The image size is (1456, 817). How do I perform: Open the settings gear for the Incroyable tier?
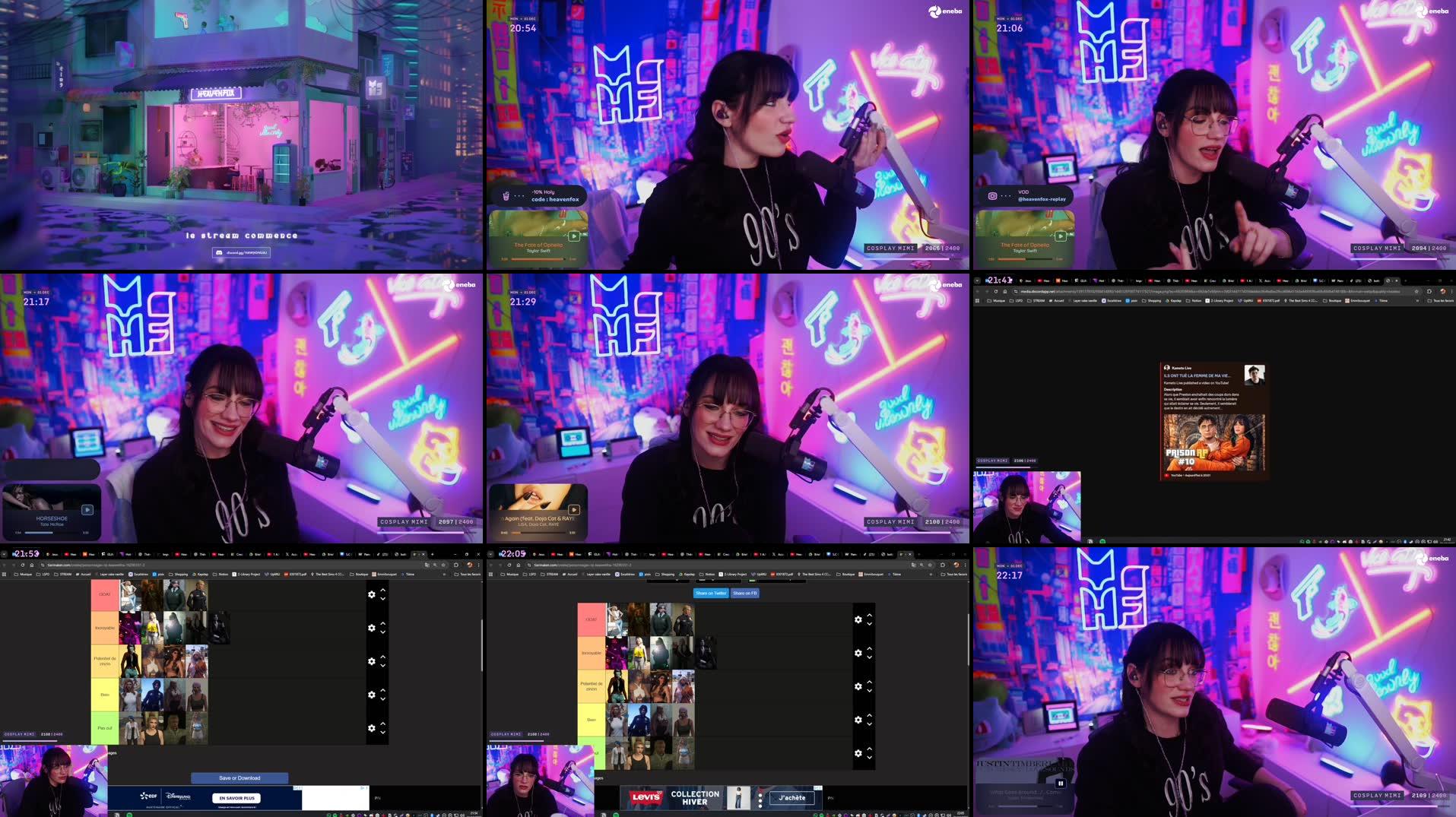[372, 628]
